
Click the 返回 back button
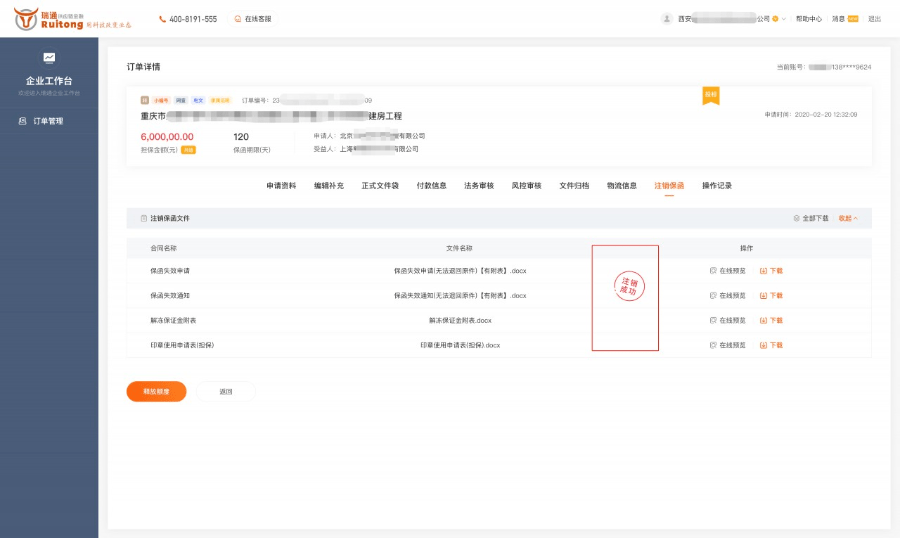point(226,392)
